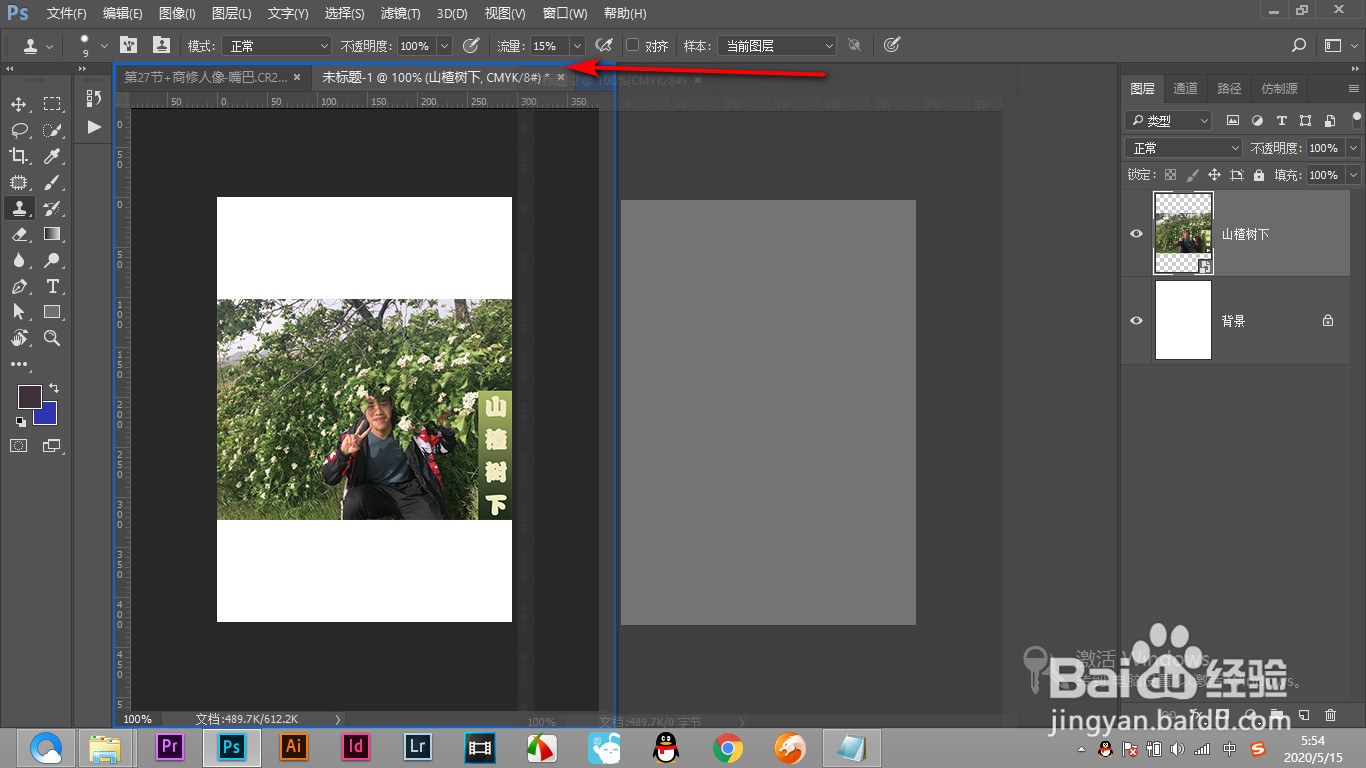Swap foreground and background colors
1366x768 pixels.
(54, 388)
